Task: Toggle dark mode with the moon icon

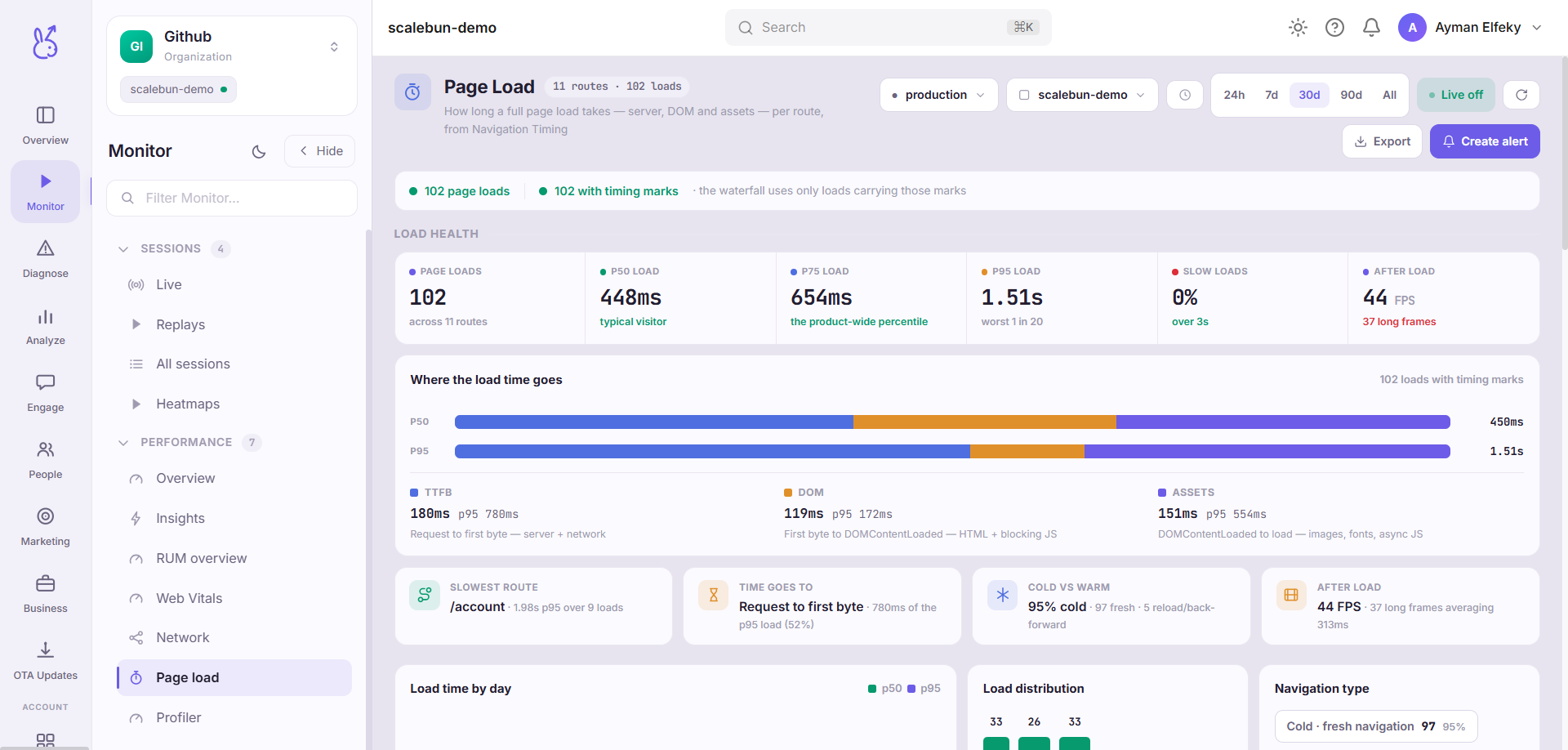Action: pyautogui.click(x=259, y=151)
